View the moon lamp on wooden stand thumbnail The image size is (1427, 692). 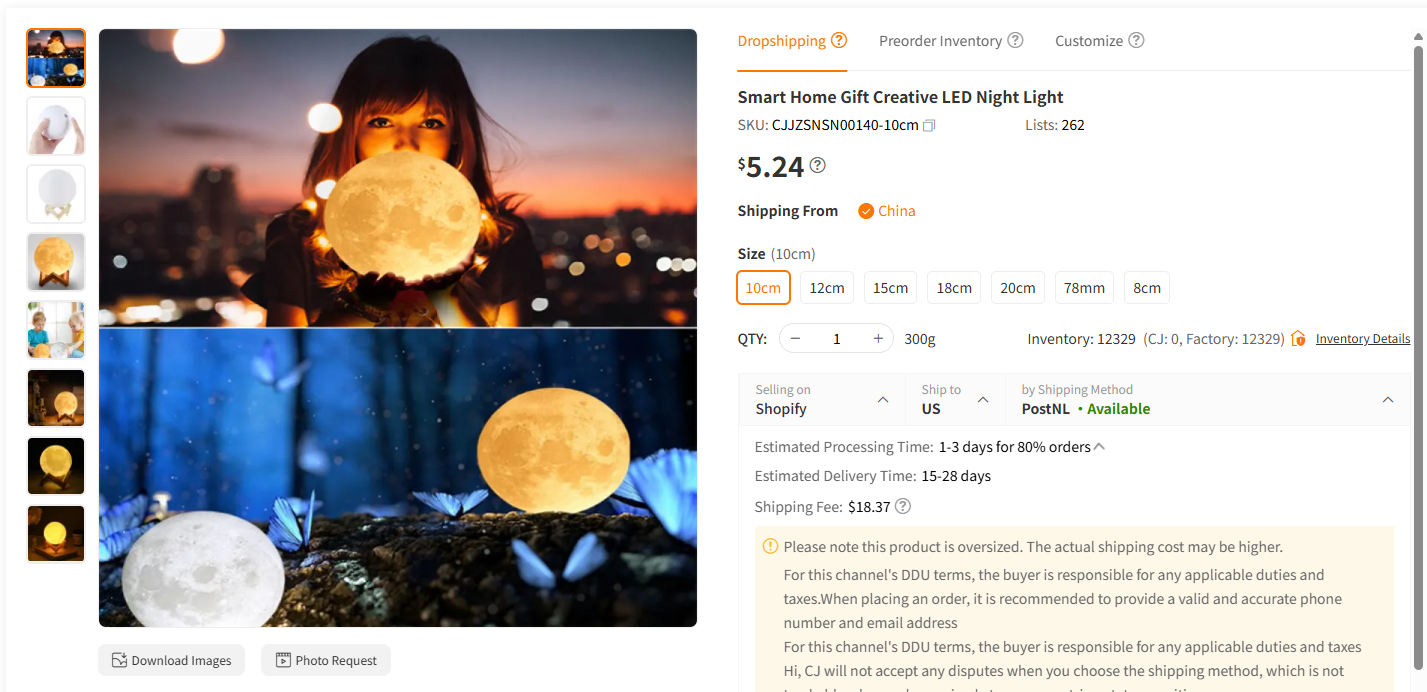(x=56, y=262)
